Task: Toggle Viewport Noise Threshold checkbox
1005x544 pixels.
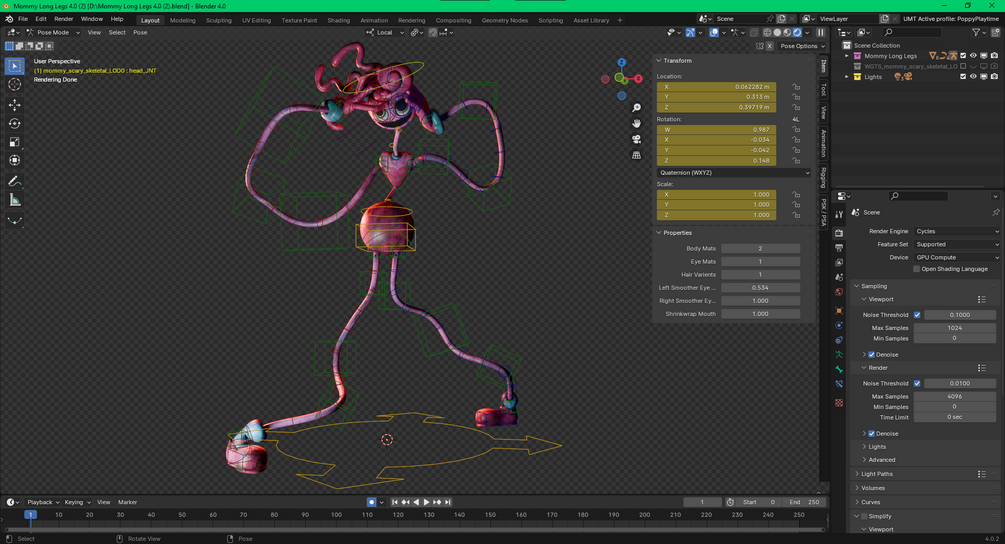Action: [x=917, y=315]
